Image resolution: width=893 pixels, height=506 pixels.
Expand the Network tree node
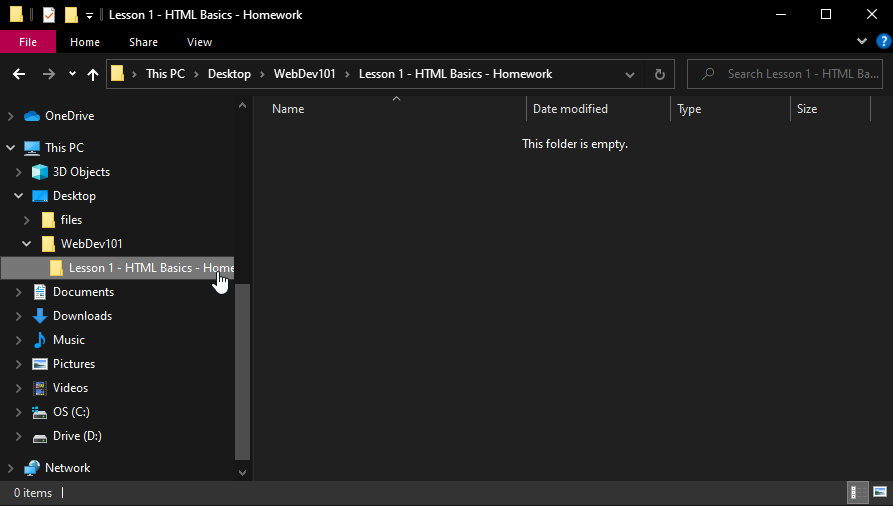(10, 468)
